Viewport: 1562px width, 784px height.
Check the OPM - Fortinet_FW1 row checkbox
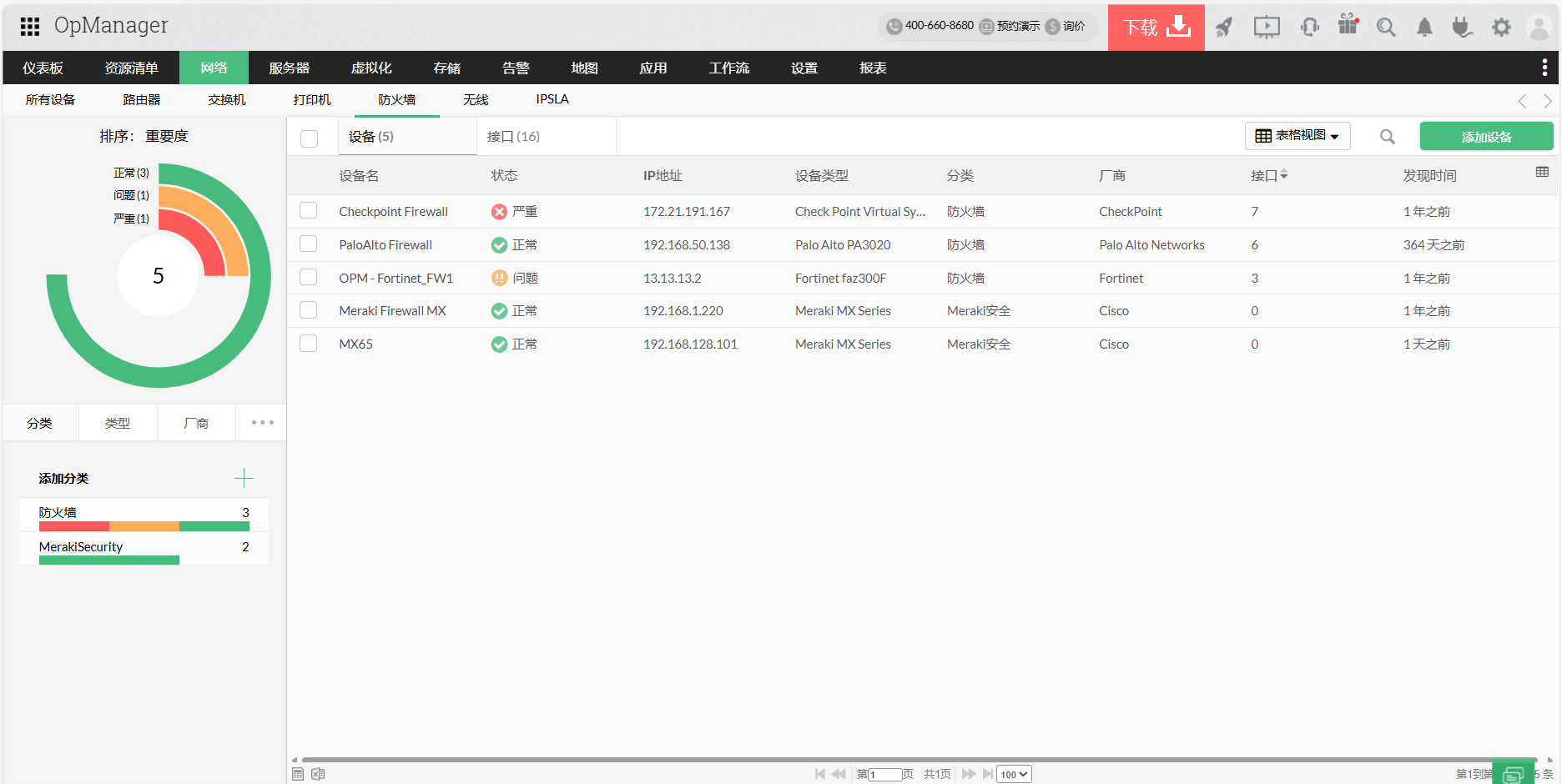309,277
